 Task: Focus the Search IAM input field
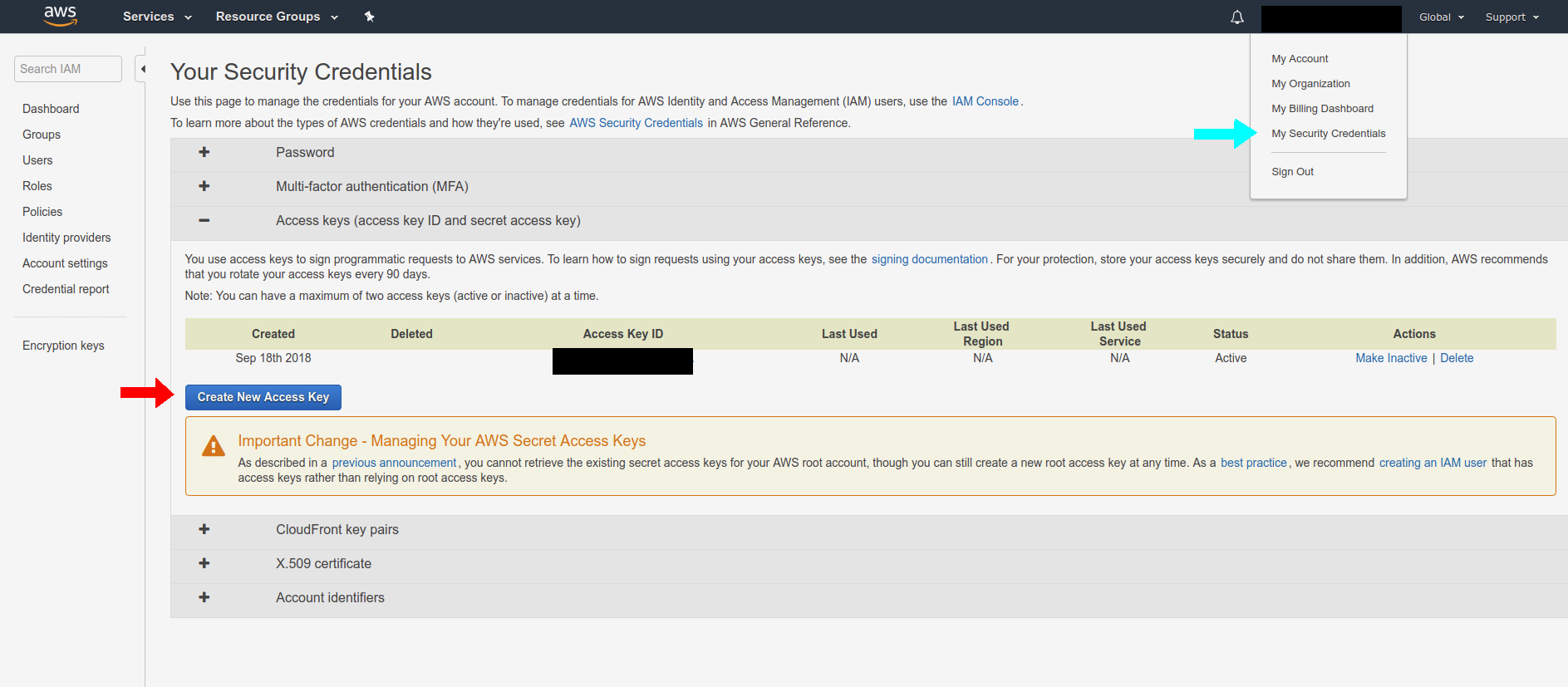pyautogui.click(x=68, y=69)
